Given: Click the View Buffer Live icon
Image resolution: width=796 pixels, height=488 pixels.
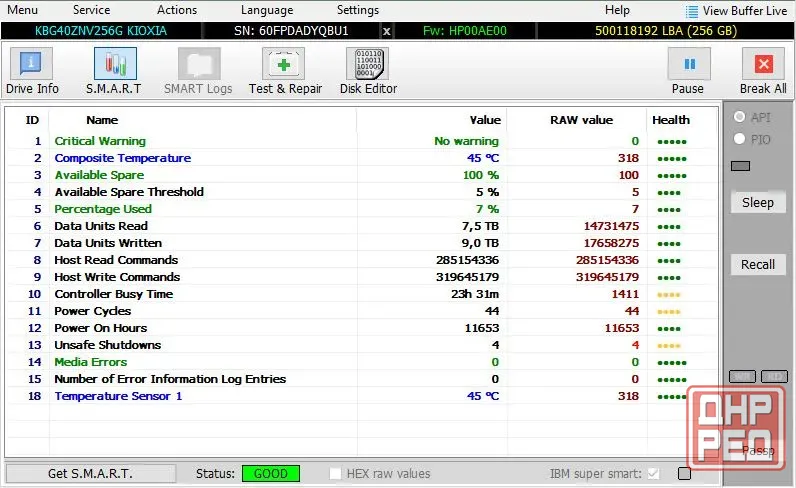Looking at the screenshot, I should click(691, 11).
